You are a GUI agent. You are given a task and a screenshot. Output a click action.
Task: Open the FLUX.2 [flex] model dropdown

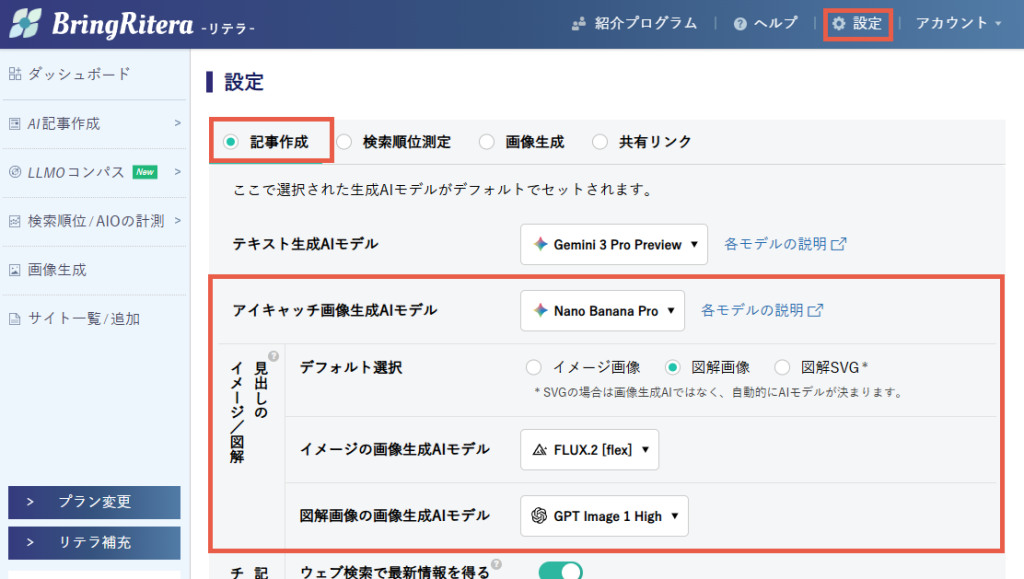590,449
